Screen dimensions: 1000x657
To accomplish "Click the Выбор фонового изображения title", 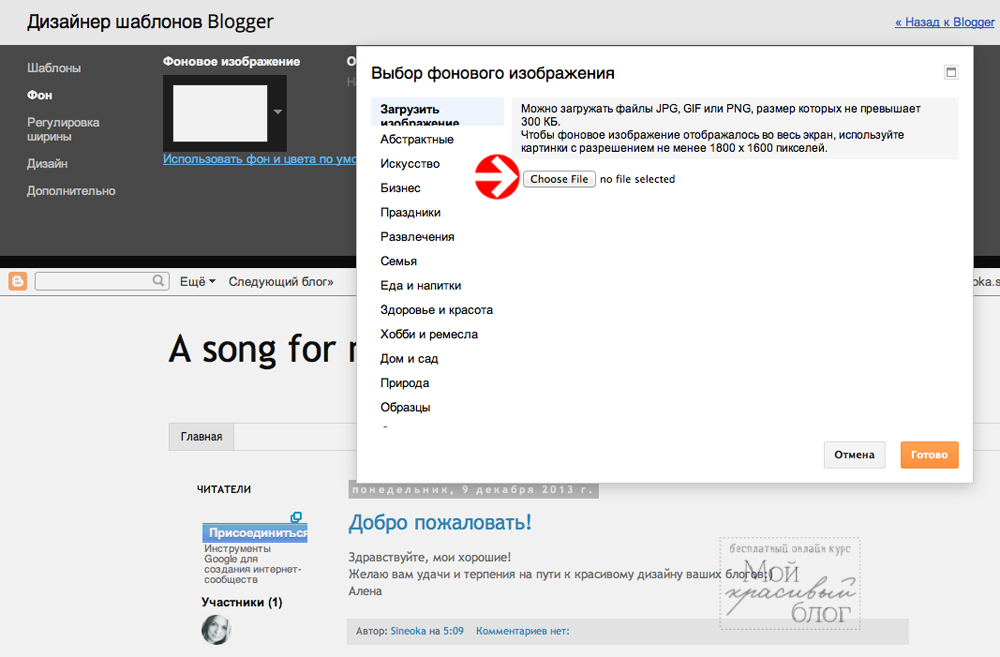I will coord(493,73).
